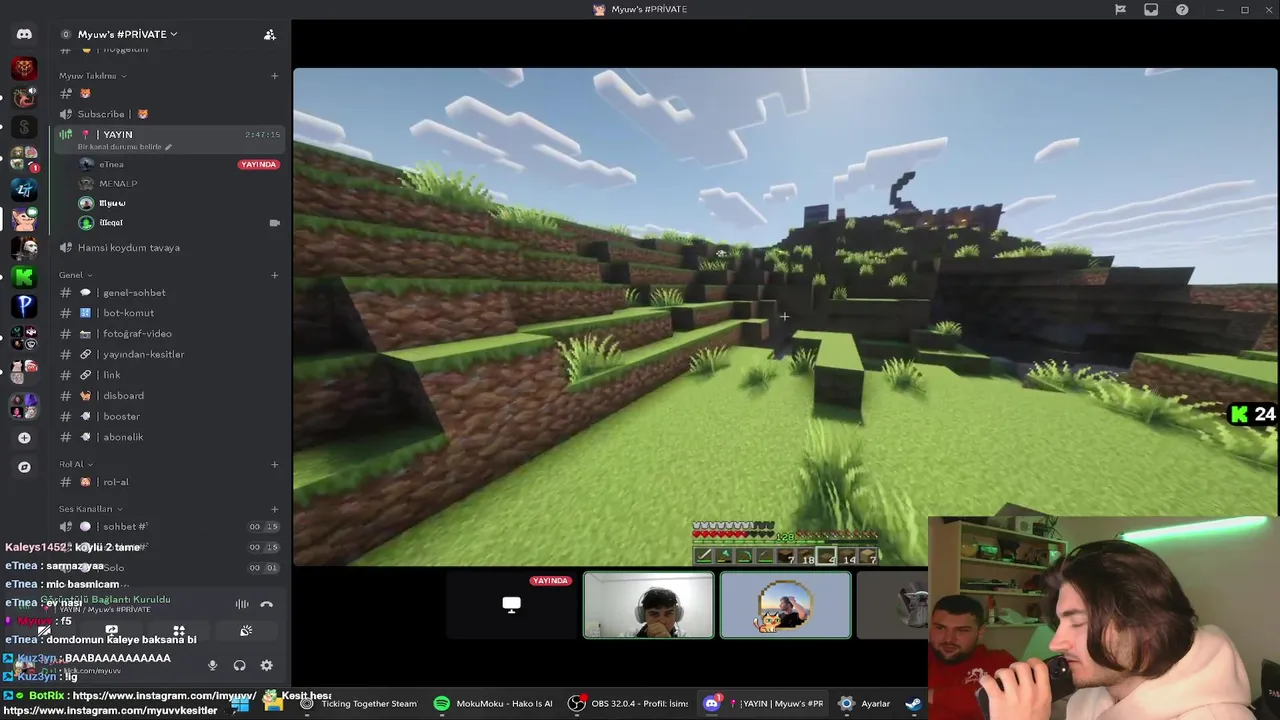Add a channel to Ses Kanalları category

point(275,509)
